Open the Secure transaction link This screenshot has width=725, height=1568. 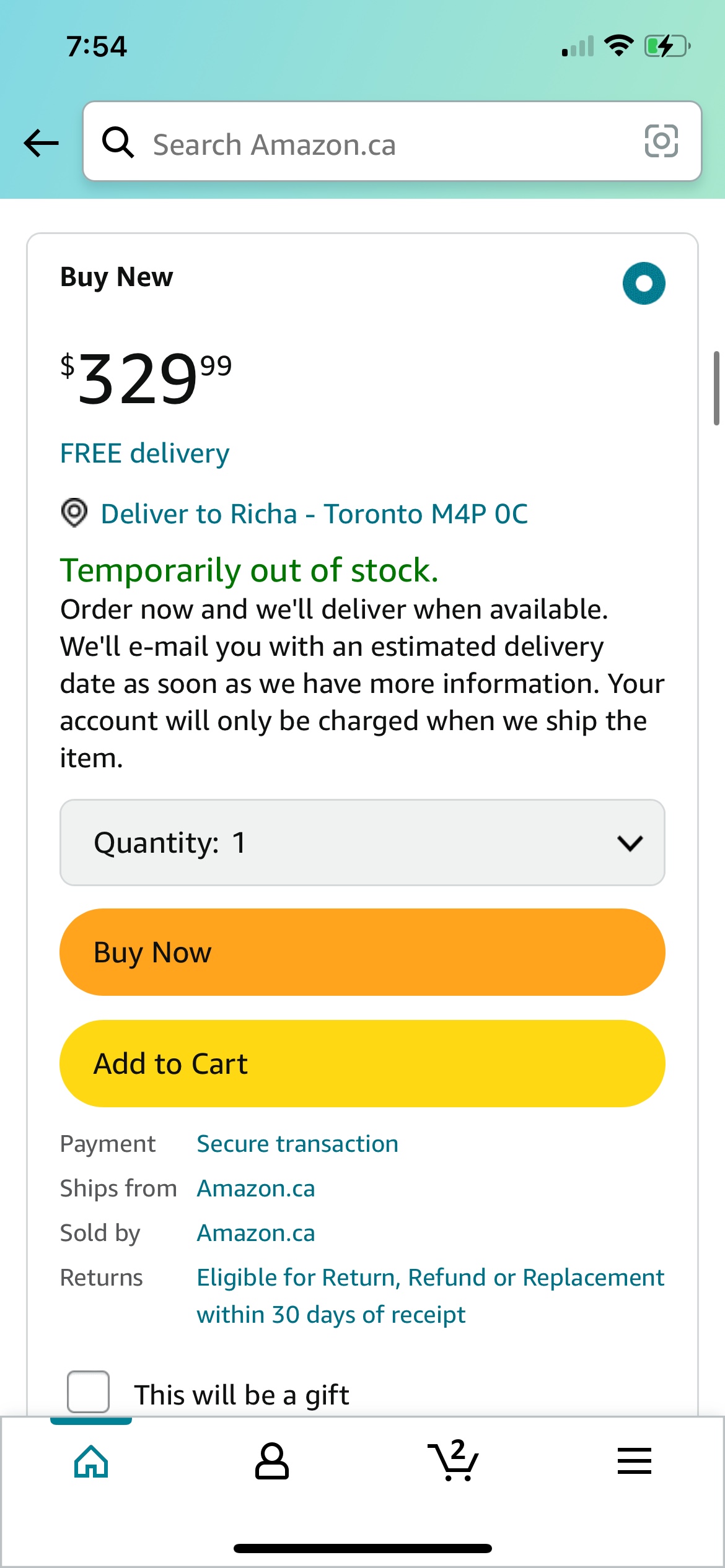coord(297,1144)
